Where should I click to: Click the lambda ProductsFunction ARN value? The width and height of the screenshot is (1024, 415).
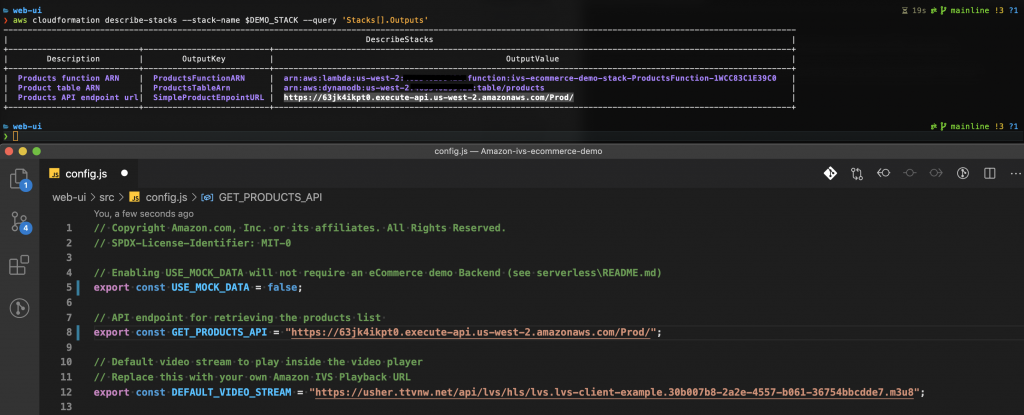coord(530,78)
